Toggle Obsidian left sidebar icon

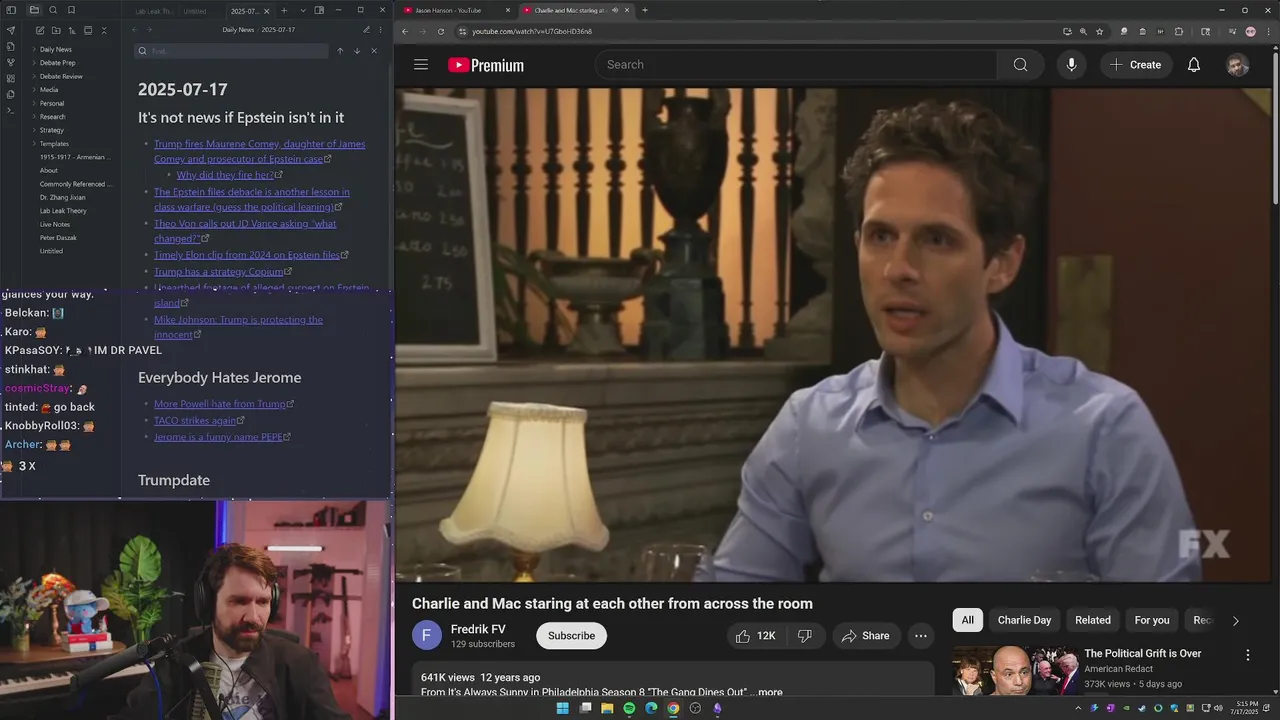(x=11, y=10)
